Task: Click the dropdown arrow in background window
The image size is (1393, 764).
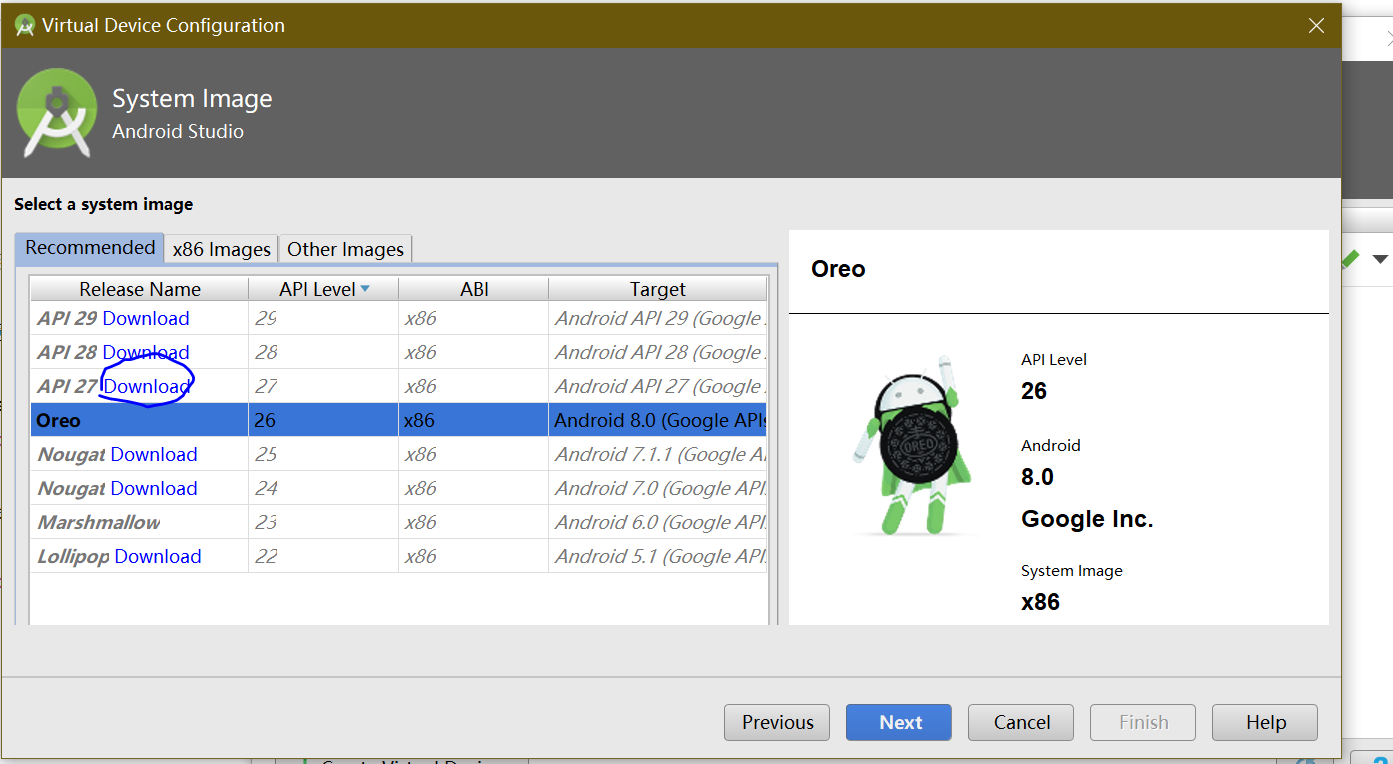Action: (x=1380, y=259)
